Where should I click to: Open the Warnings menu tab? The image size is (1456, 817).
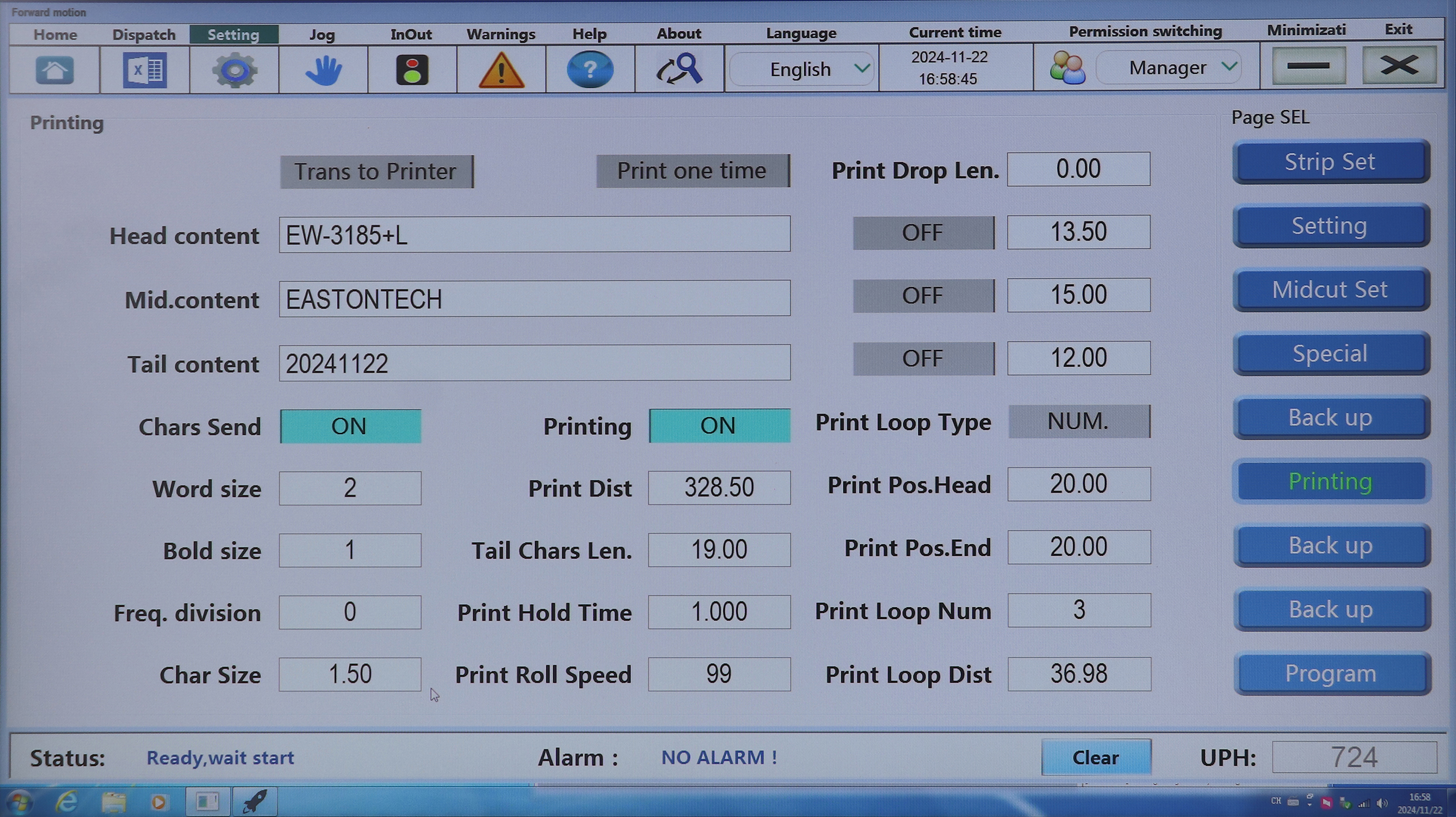tap(501, 34)
